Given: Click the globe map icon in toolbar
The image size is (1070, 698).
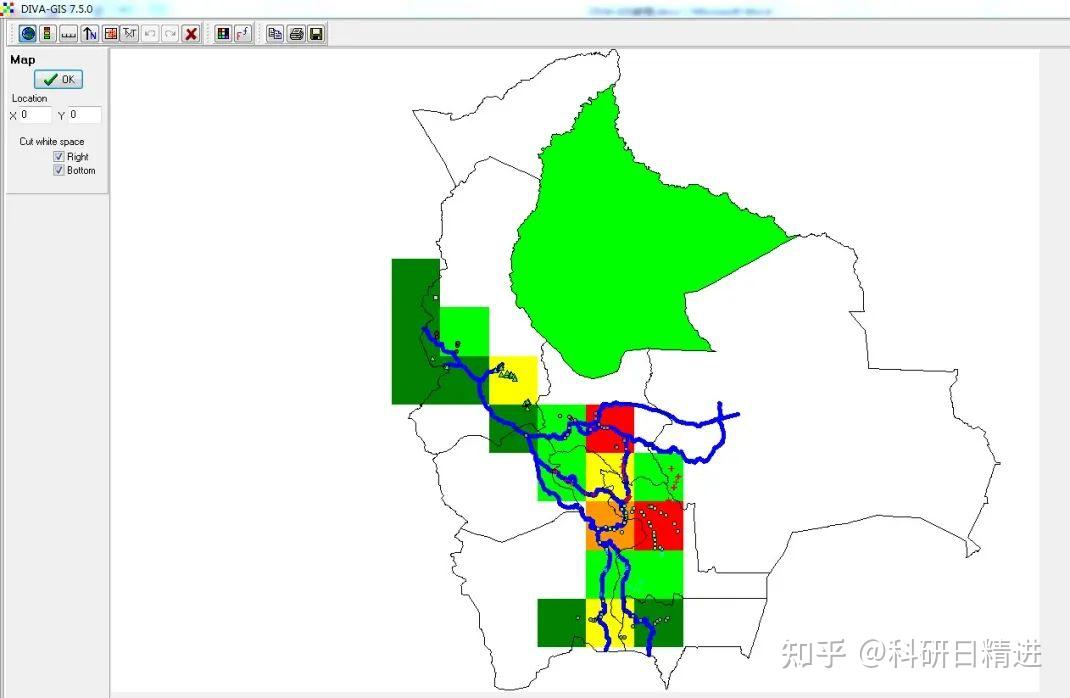Looking at the screenshot, I should point(27,33).
